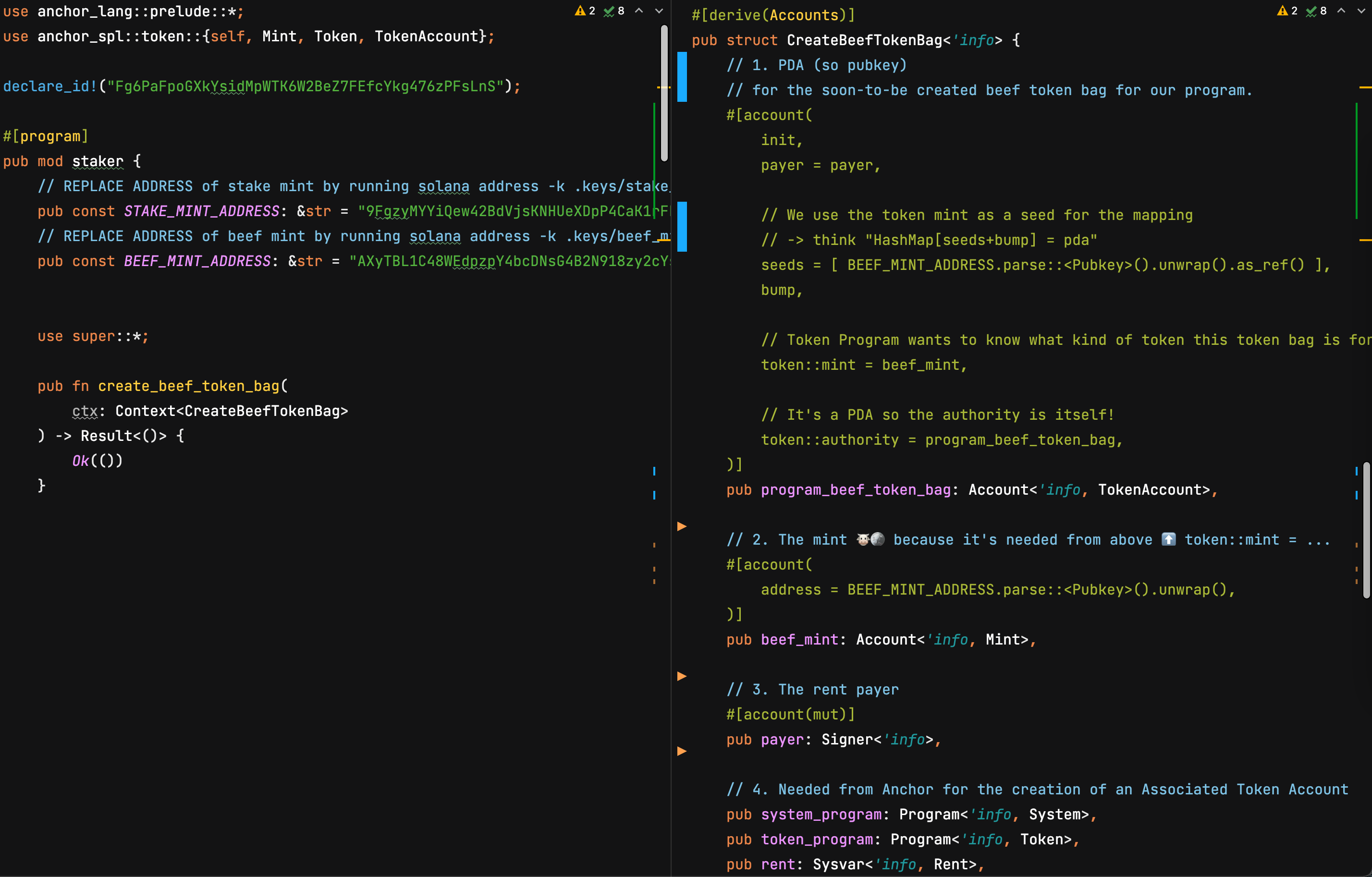Click the 'STAKE_MINT_ADDRESS' constant name

coord(202,211)
